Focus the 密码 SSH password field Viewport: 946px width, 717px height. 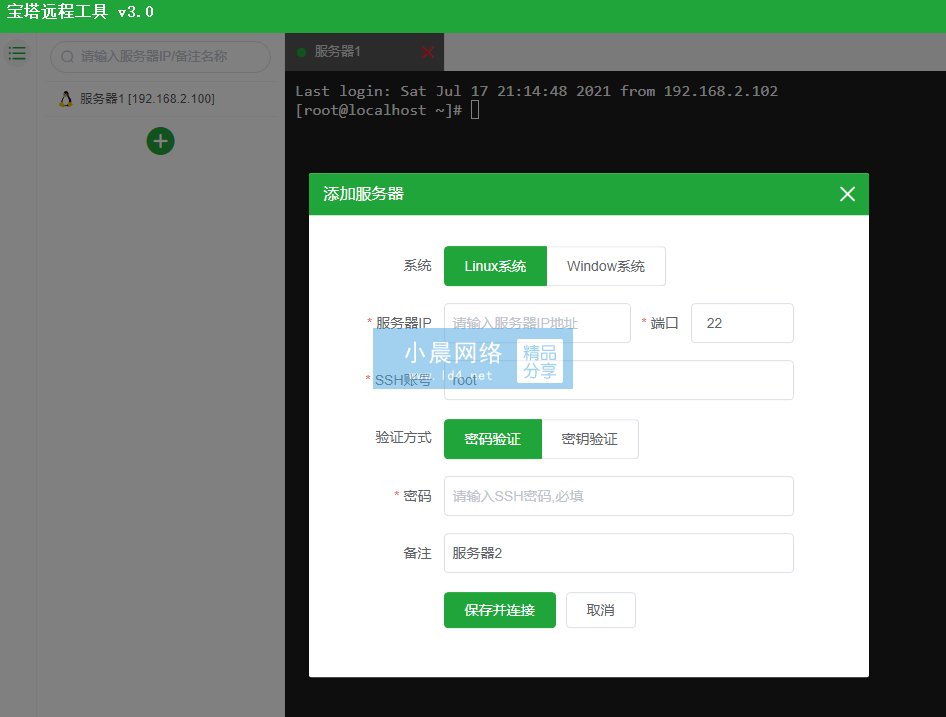tap(618, 496)
